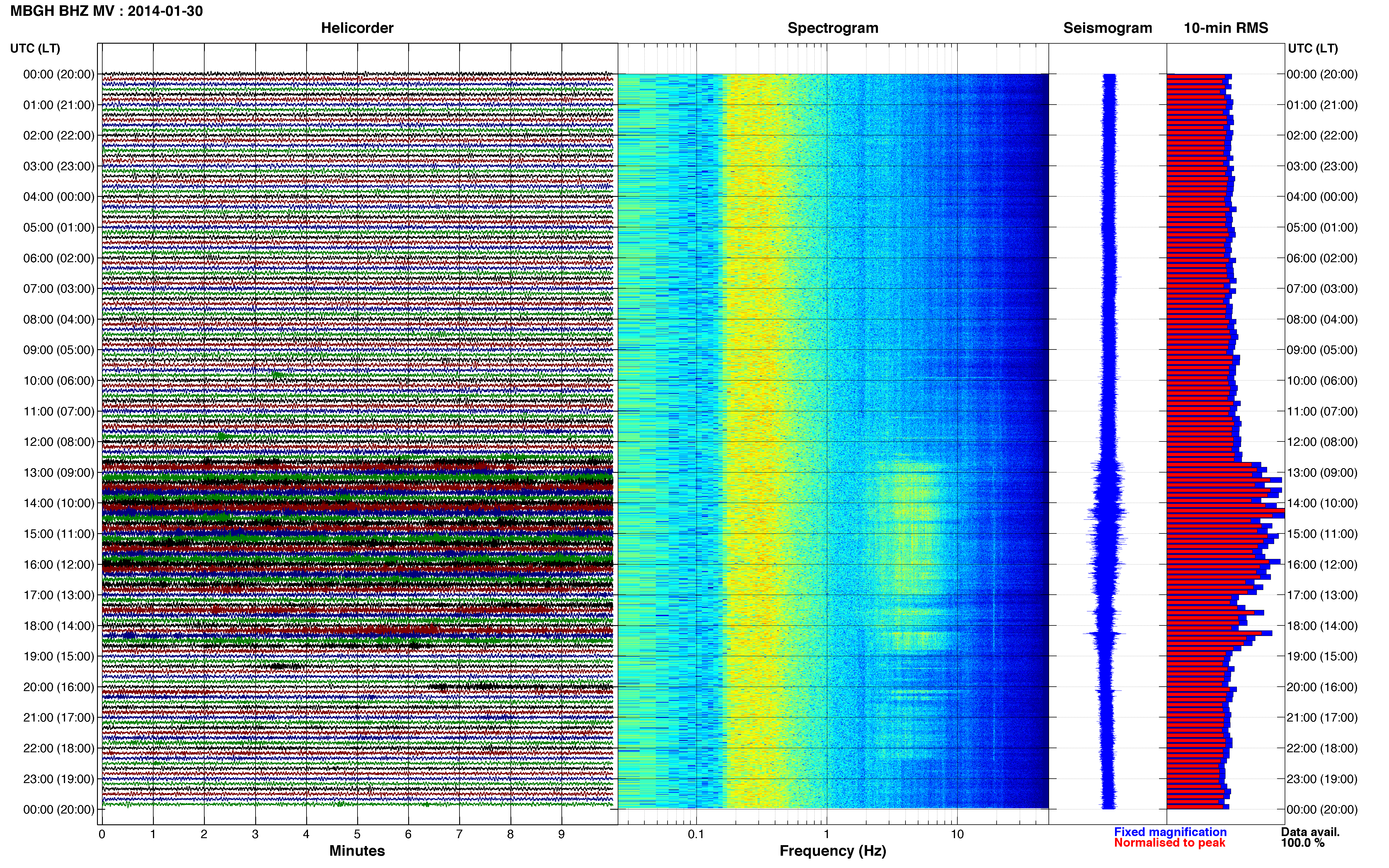Click the '9' tick on the Minutes axis
Image resolution: width=1389 pixels, height=868 pixels.
561,835
